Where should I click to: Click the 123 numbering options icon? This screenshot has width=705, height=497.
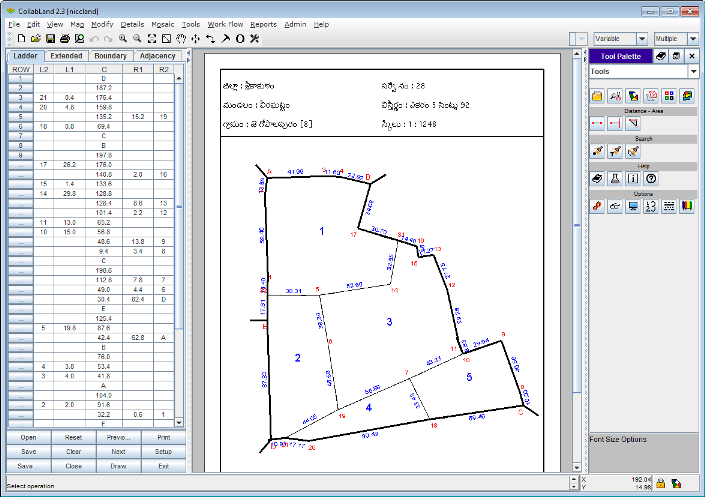tap(651, 206)
